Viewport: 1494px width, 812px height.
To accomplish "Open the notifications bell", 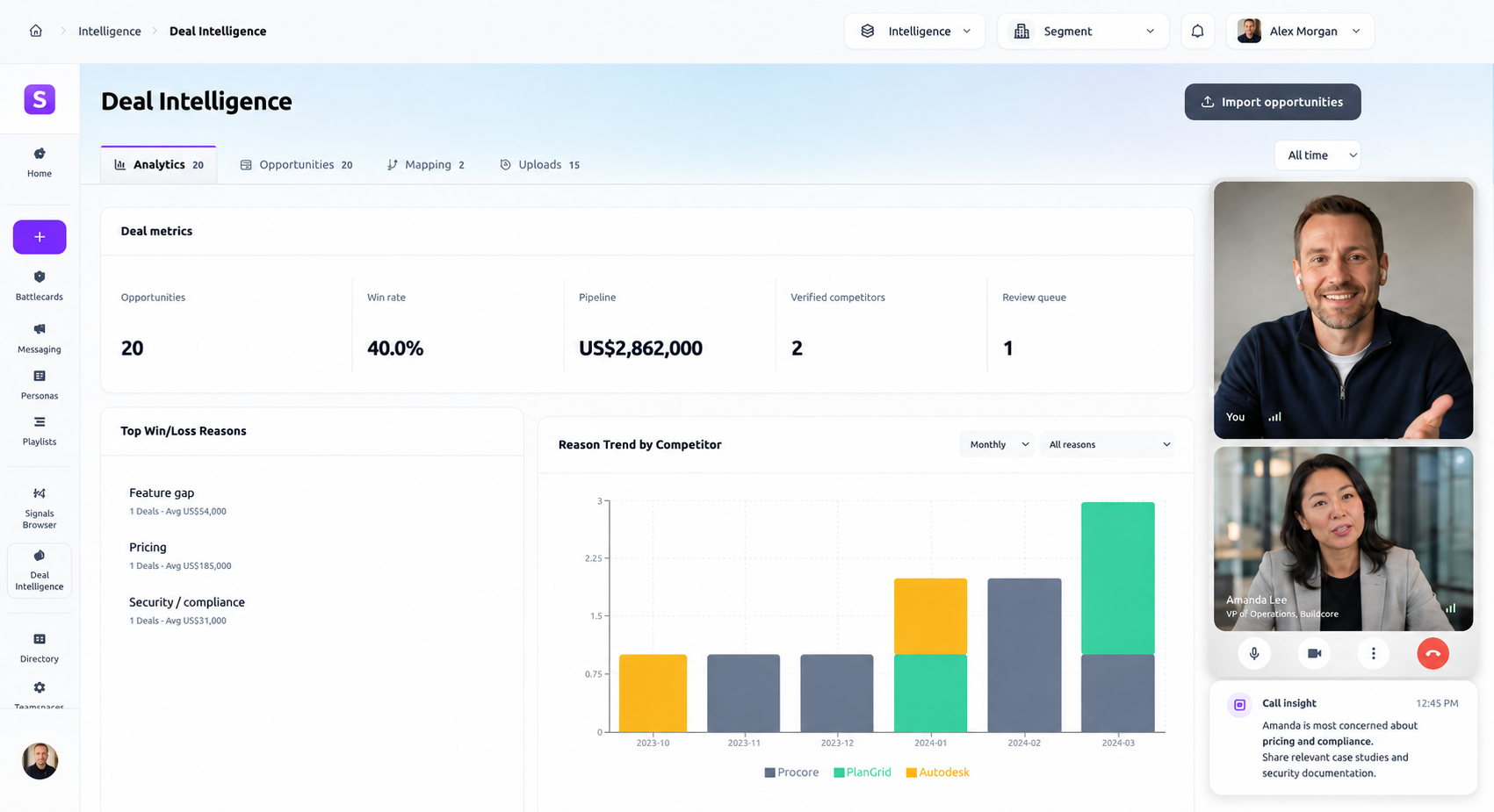I will (x=1197, y=31).
